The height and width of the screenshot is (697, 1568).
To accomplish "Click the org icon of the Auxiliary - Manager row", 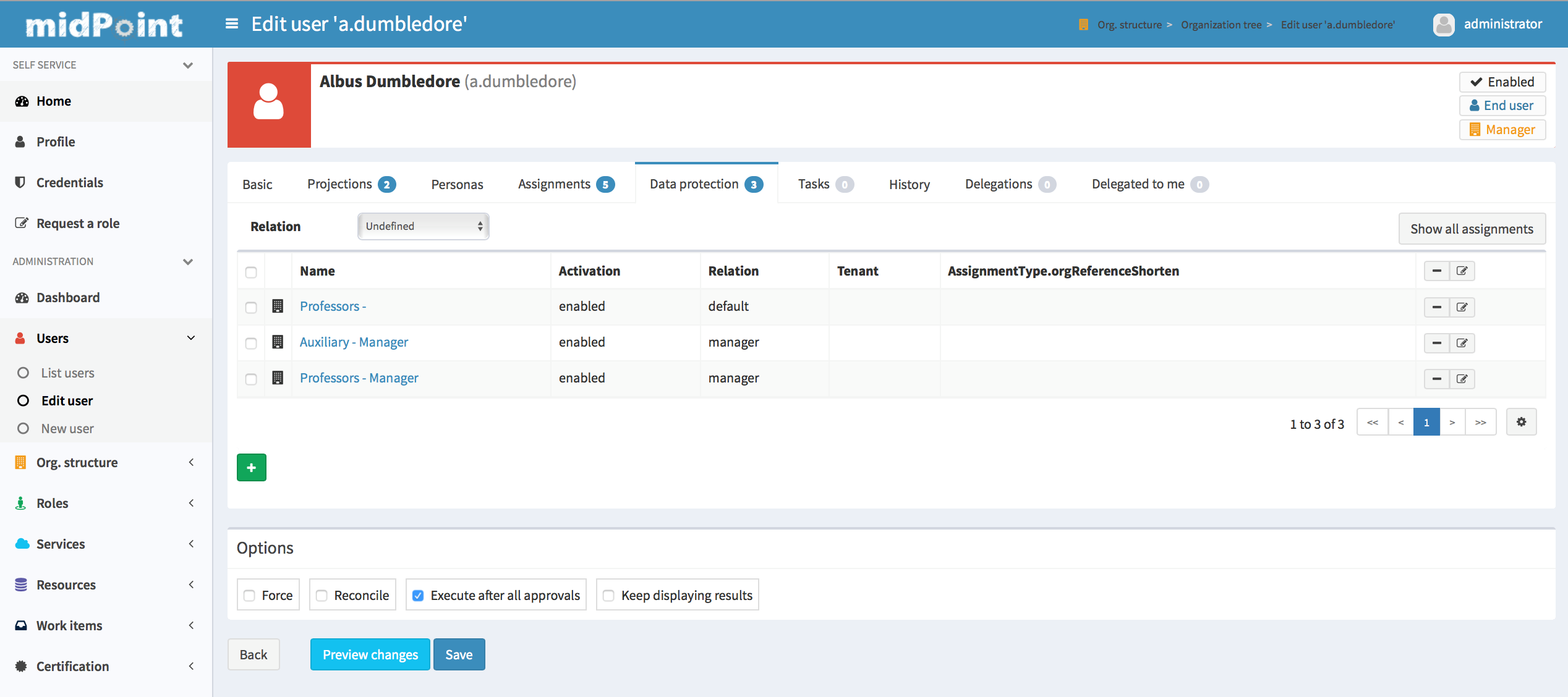I will [278, 342].
